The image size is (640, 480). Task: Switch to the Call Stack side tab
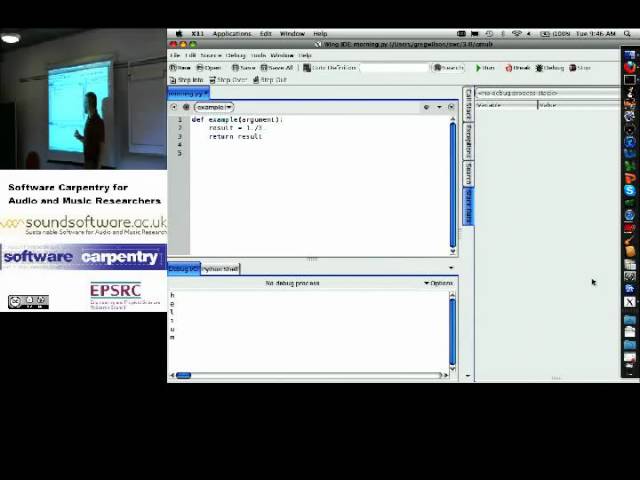(468, 104)
